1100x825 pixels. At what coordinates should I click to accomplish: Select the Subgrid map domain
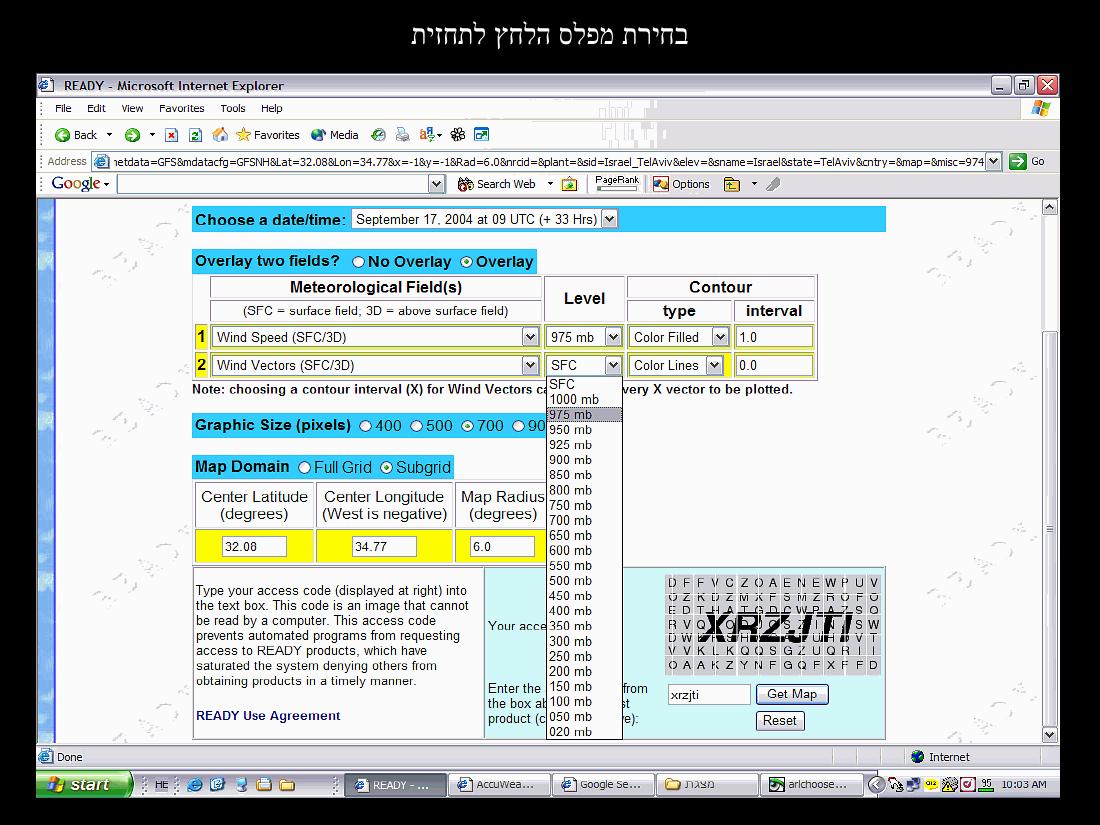[387, 467]
